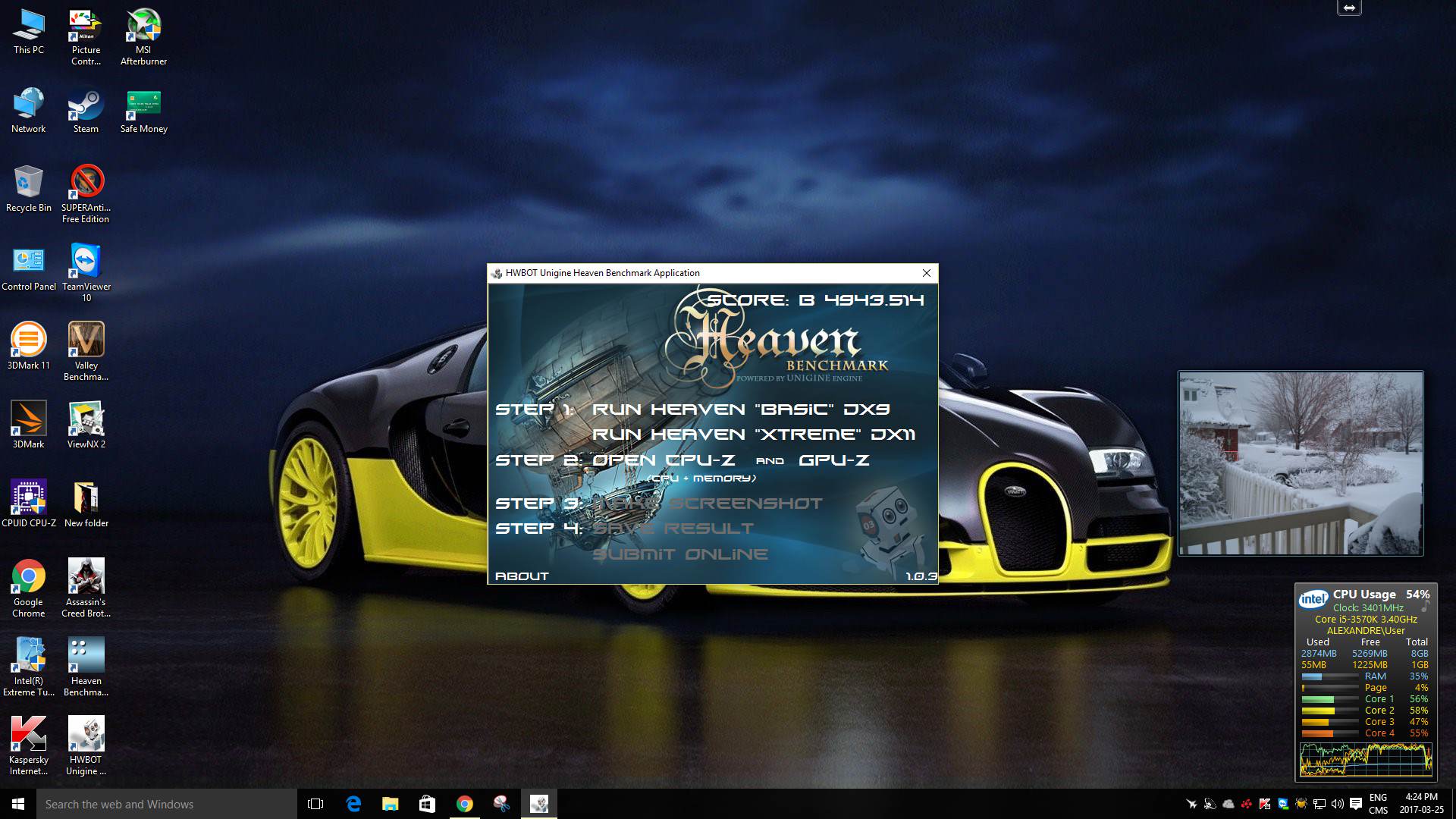
Task: Click the ENG CMS language indicator
Action: [x=1379, y=804]
